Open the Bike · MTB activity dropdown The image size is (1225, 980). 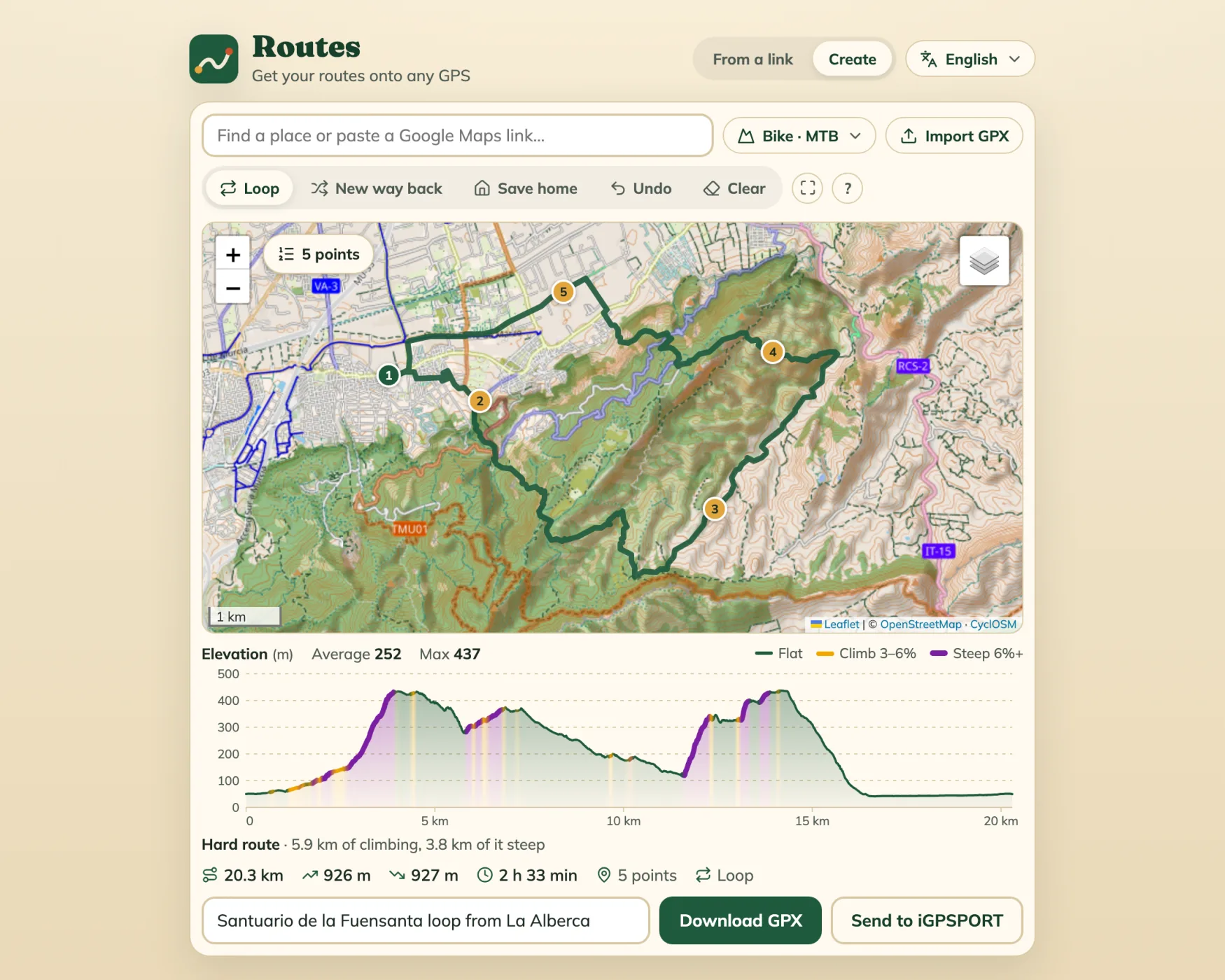[799, 136]
